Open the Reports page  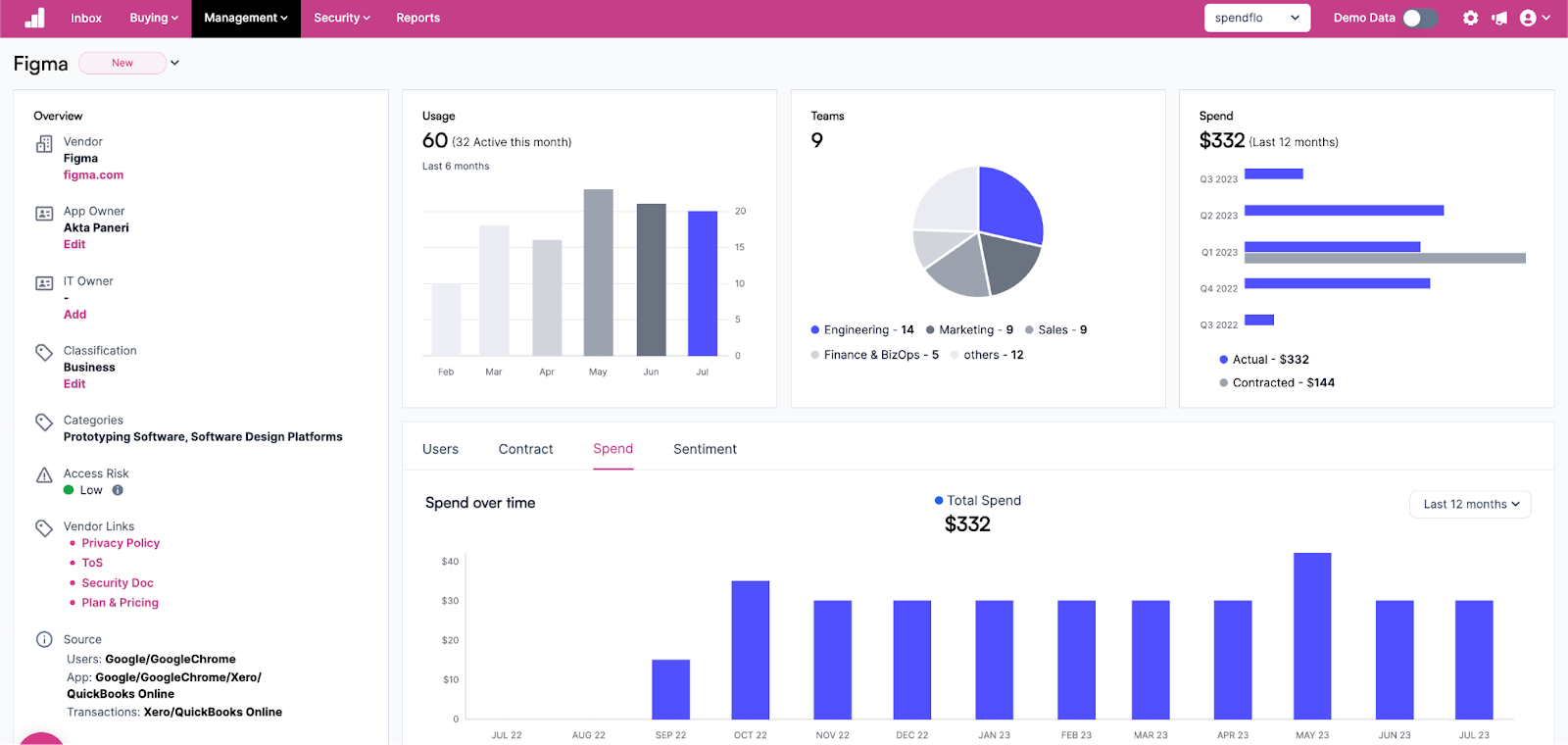tap(417, 18)
